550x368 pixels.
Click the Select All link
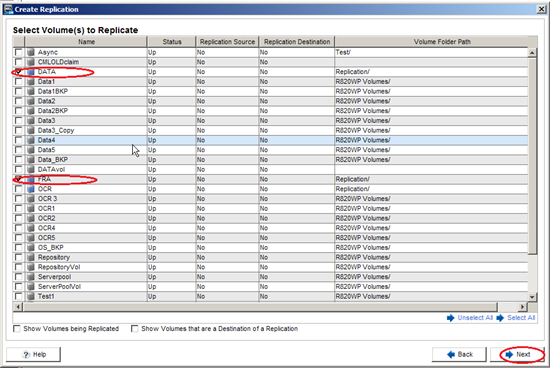(x=521, y=318)
